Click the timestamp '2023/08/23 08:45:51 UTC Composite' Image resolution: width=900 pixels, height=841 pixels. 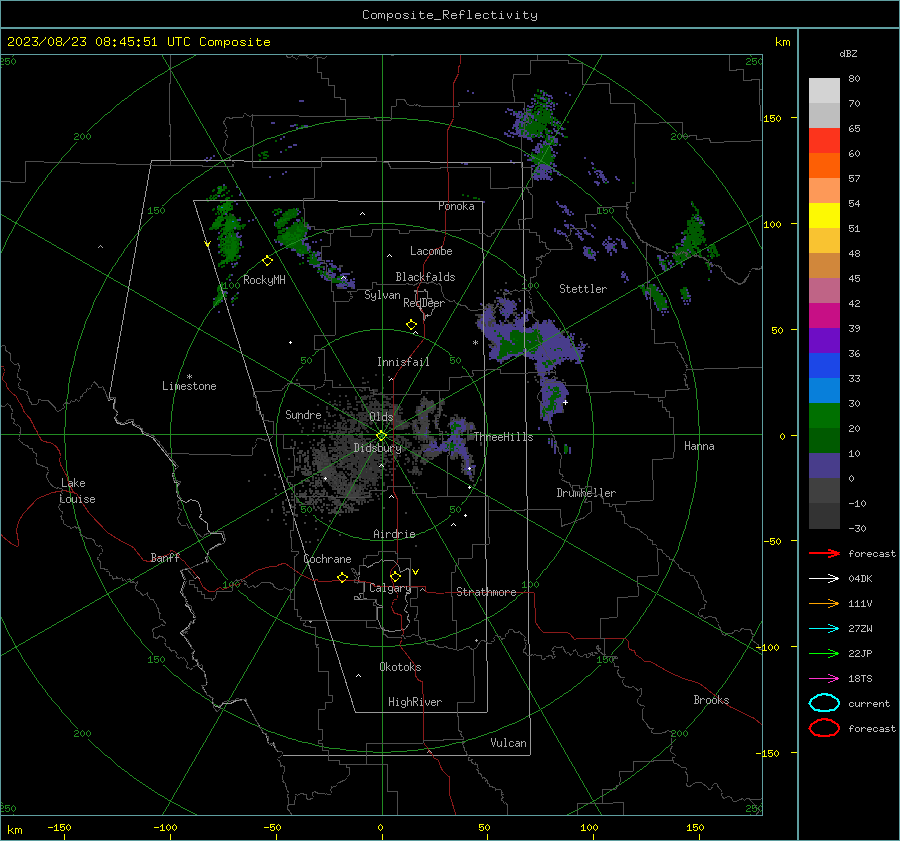[139, 42]
